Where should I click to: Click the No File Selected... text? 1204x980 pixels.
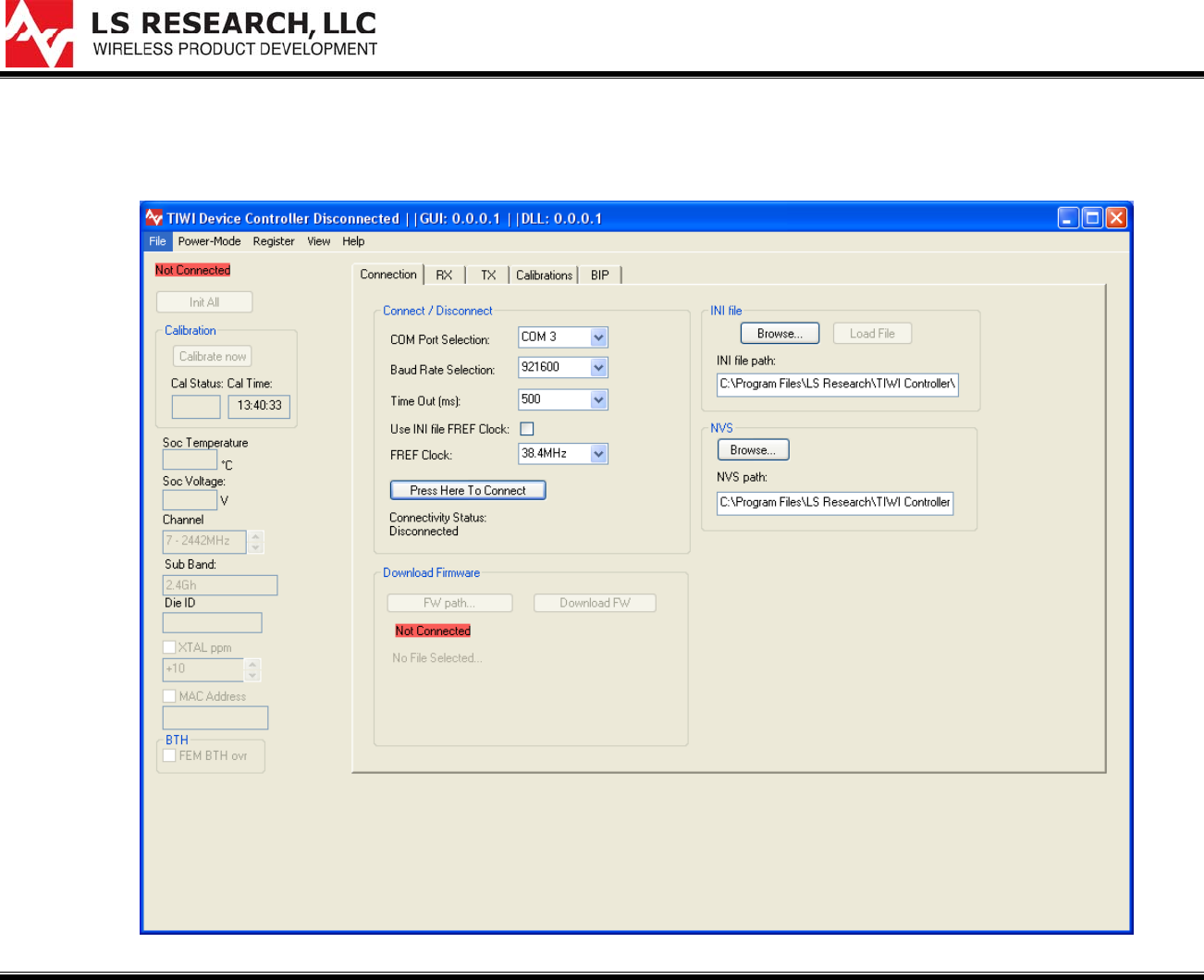[x=436, y=658]
